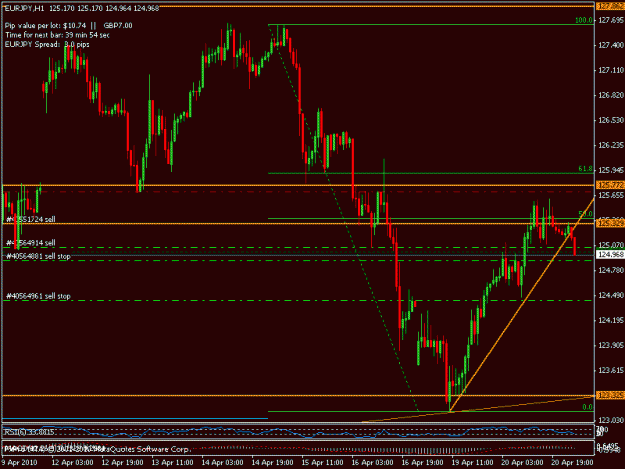Viewport: 625px width, 469px height.
Task: Select the order label ending 51724 sell
Action: coord(31,219)
